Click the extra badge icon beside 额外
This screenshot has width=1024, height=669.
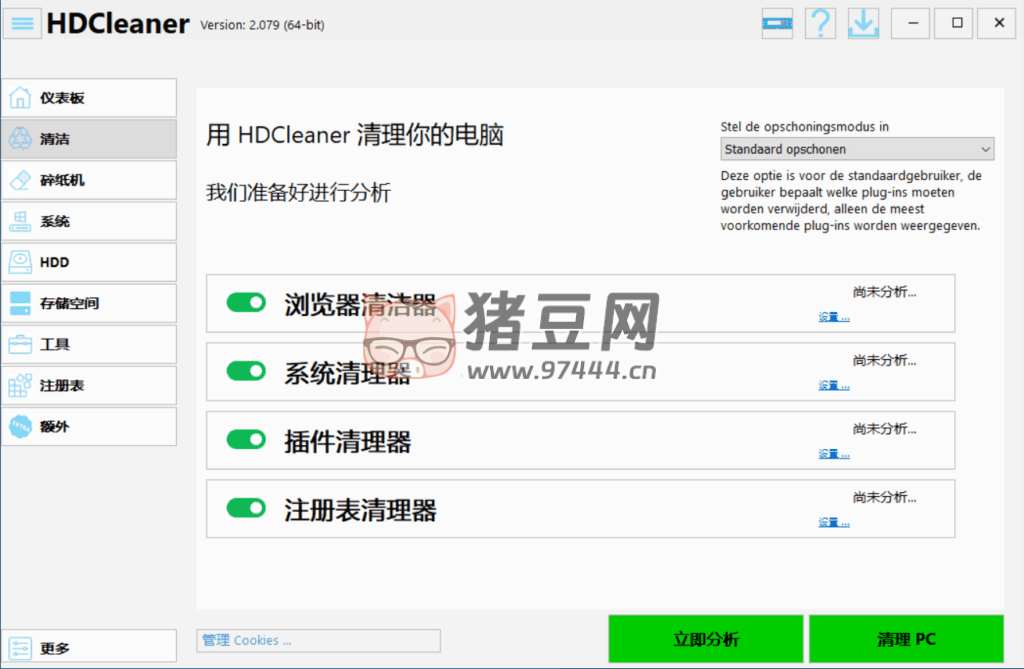20,427
